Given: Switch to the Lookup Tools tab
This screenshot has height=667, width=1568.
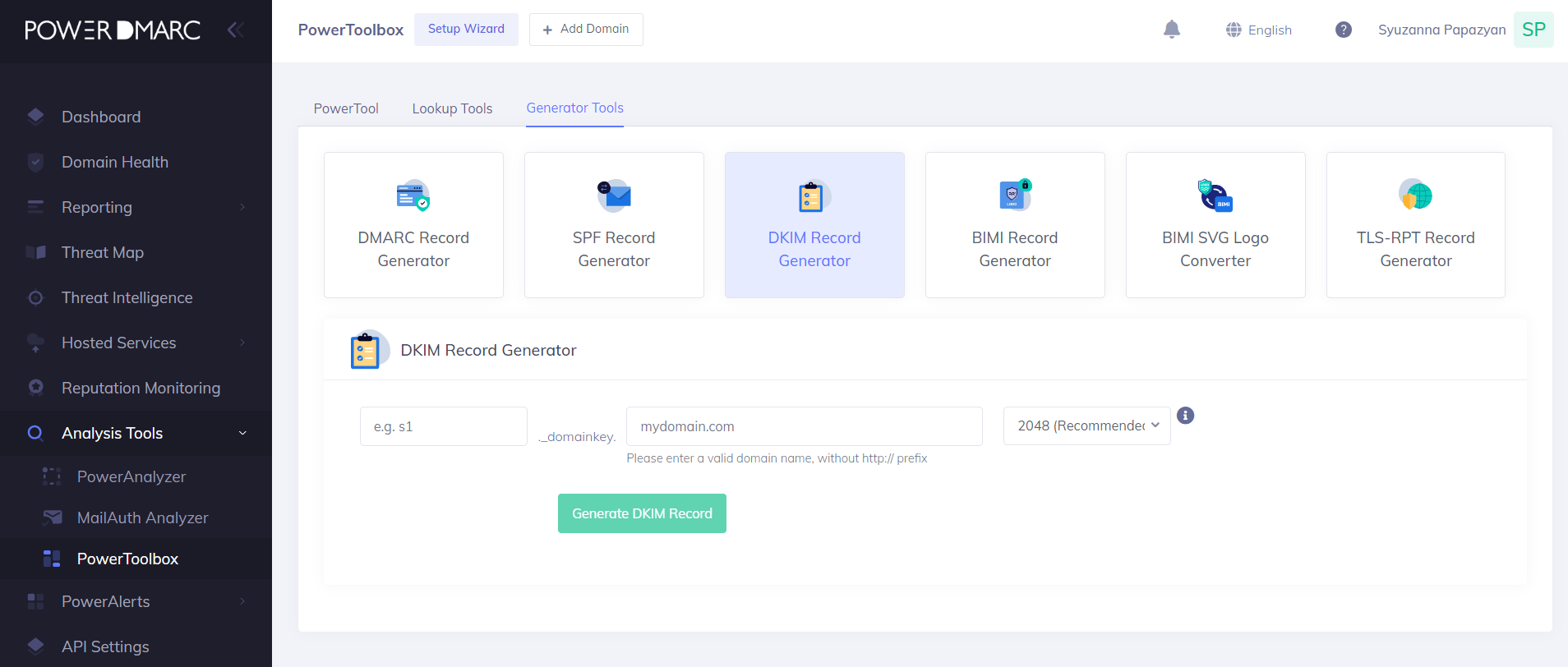Looking at the screenshot, I should 452,108.
